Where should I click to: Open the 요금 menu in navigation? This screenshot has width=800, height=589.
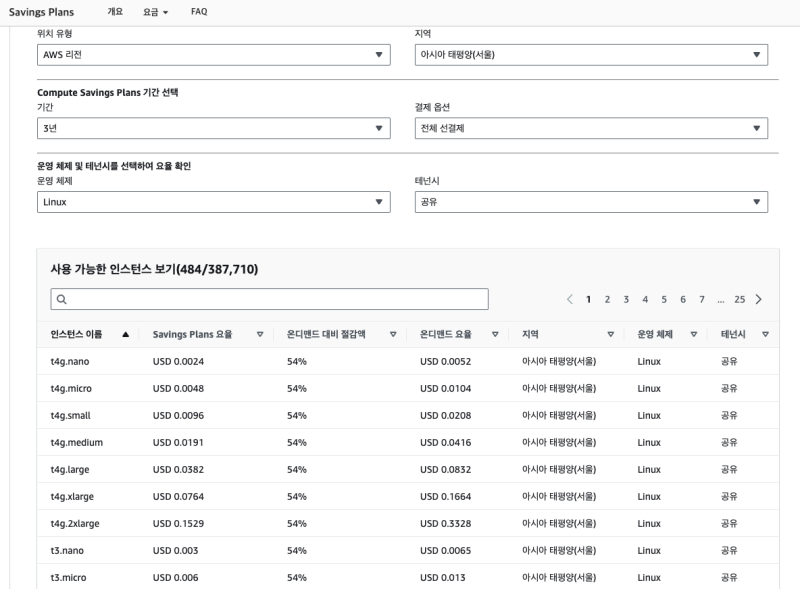155,11
